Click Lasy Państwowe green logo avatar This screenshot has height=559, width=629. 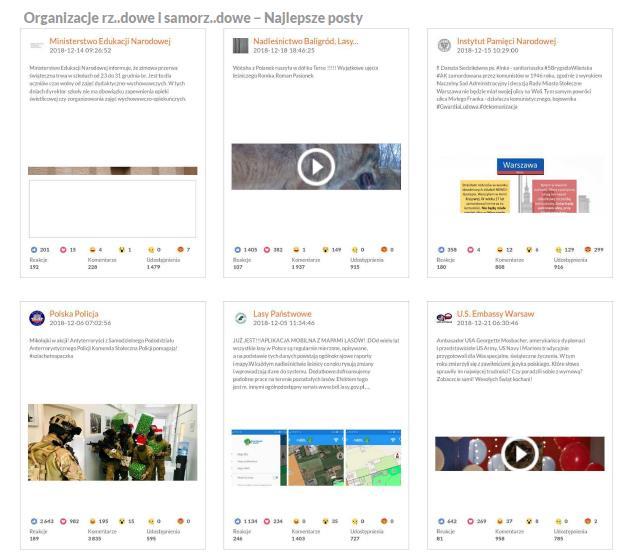pos(241,318)
